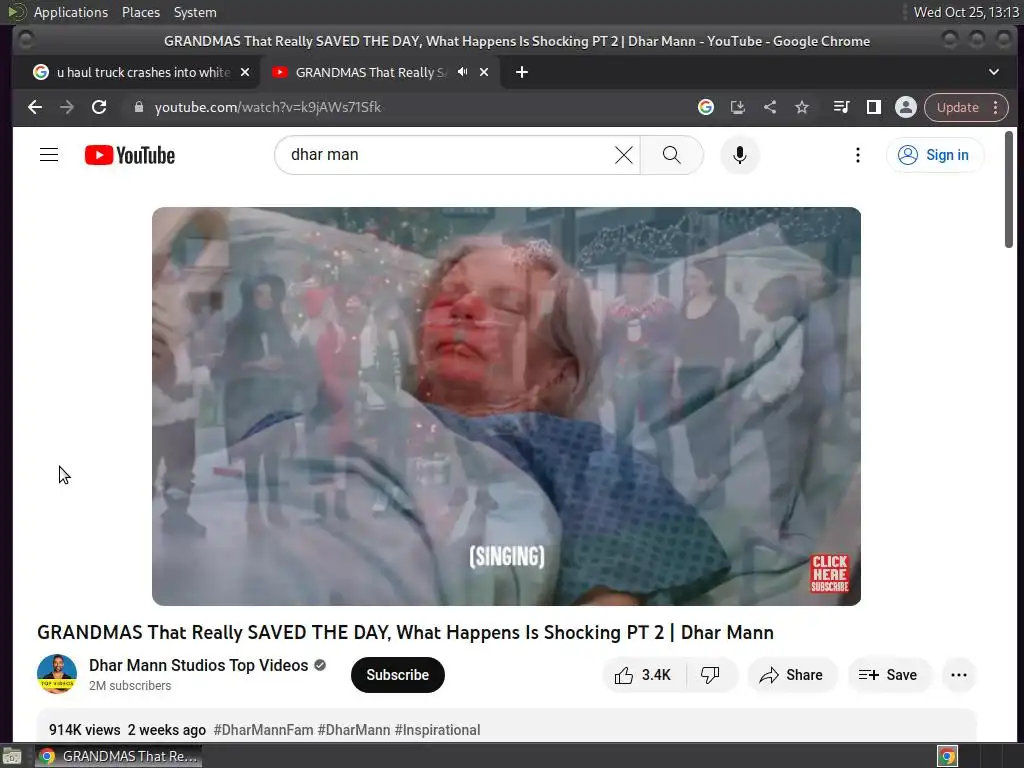Viewport: 1024px width, 768px height.
Task: Open the YouTube hamburger guide menu
Action: 49,155
